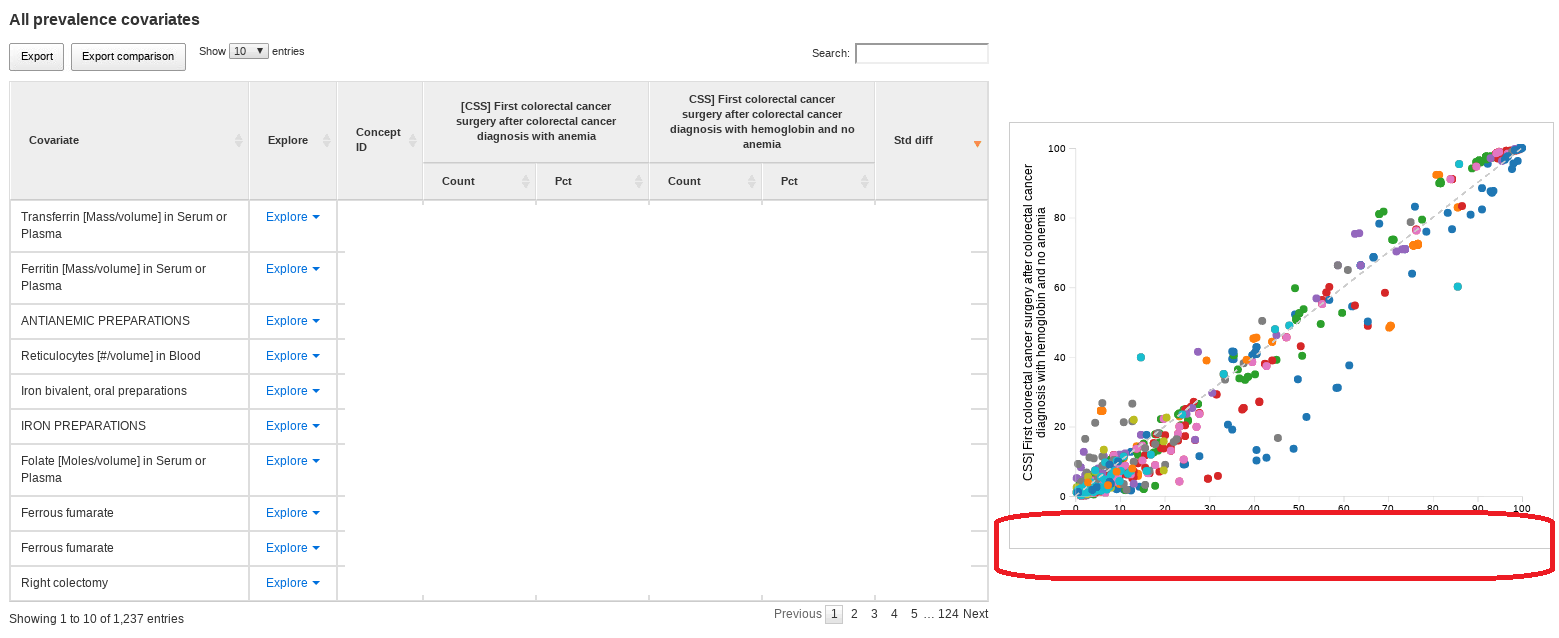Sort the table by Concept ID
The image size is (1559, 638).
380,140
